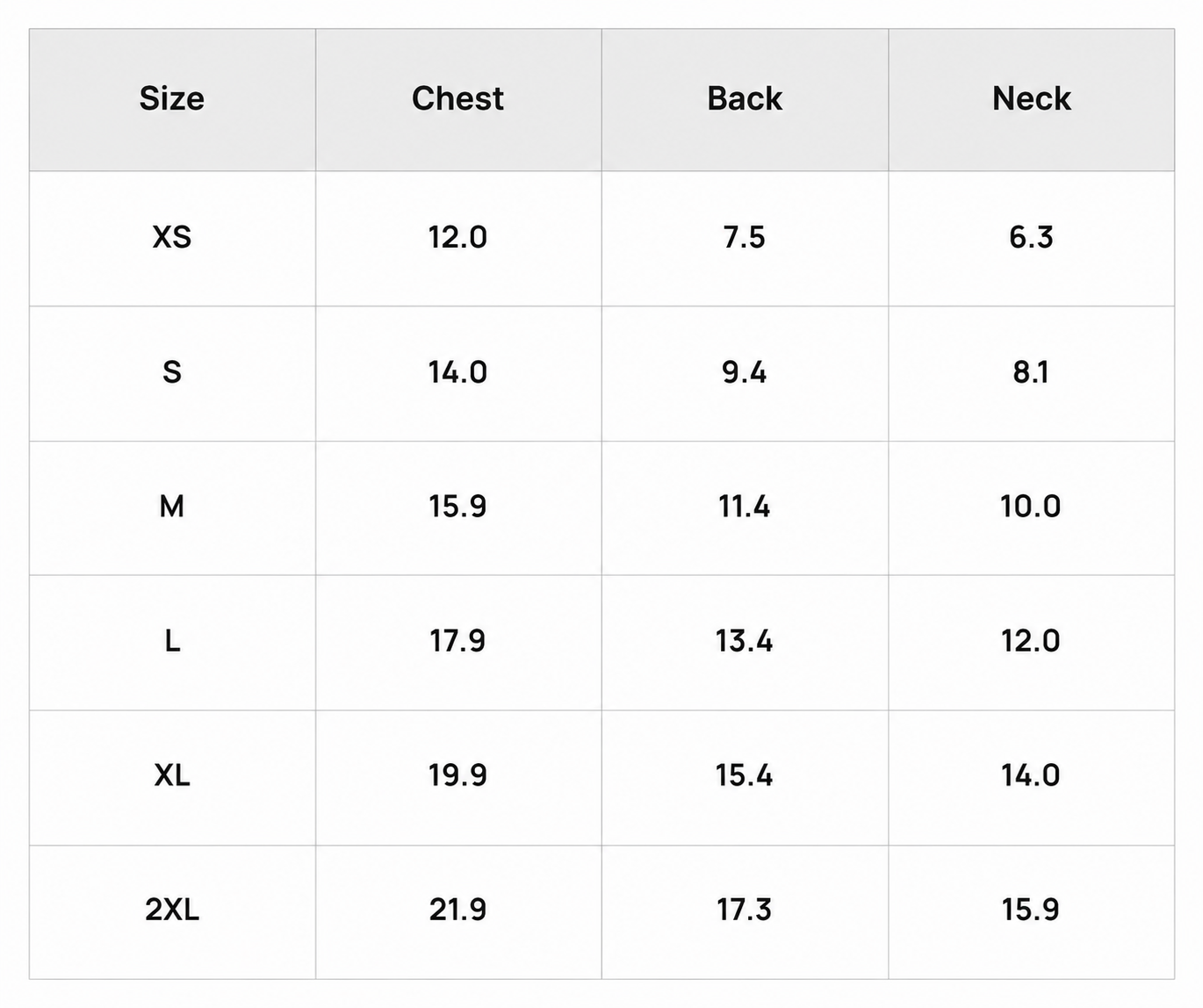
Task: Select the 2XL size cell
Action: pos(172,910)
